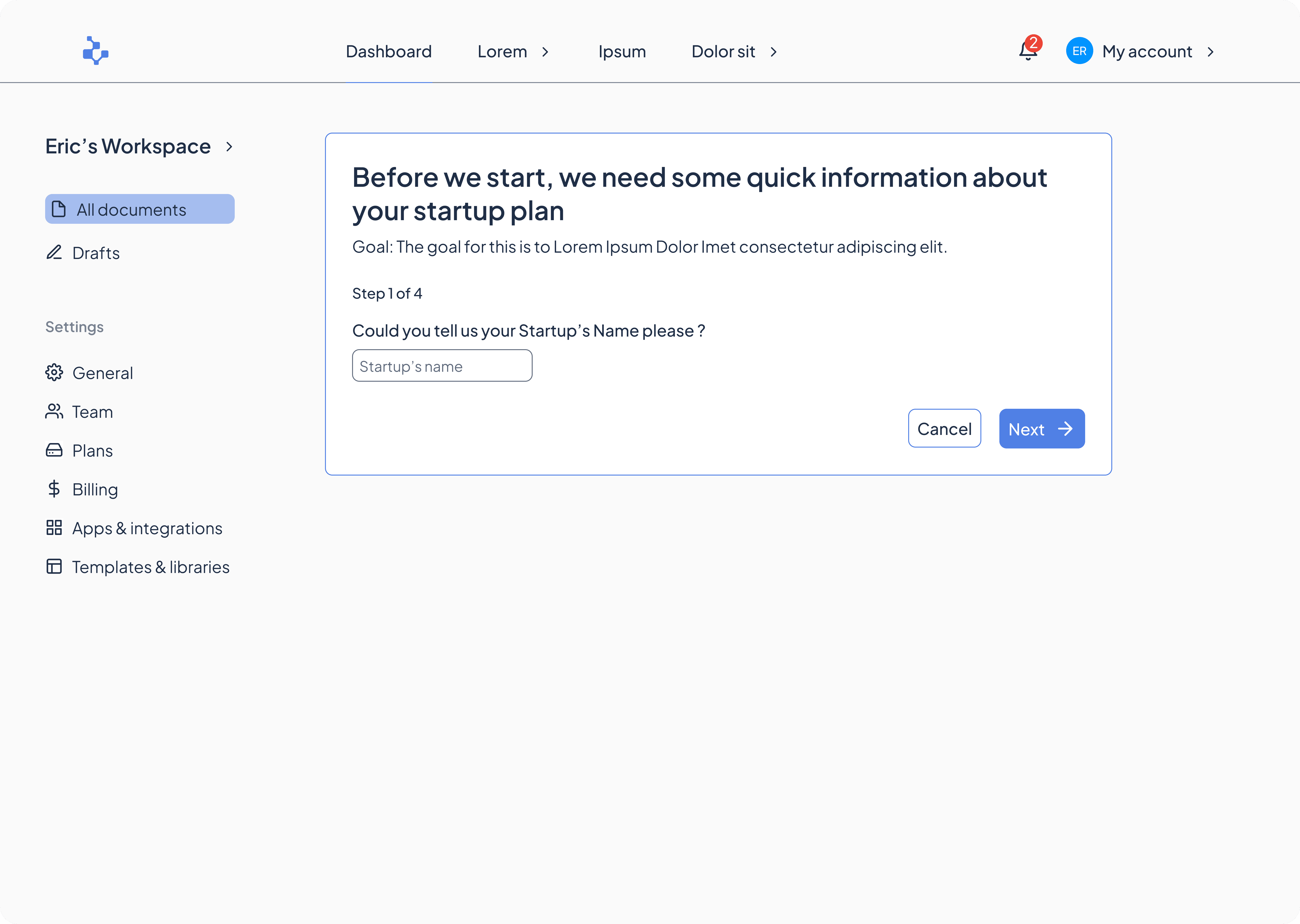
Task: Open Apps & integrations settings
Action: 134,528
